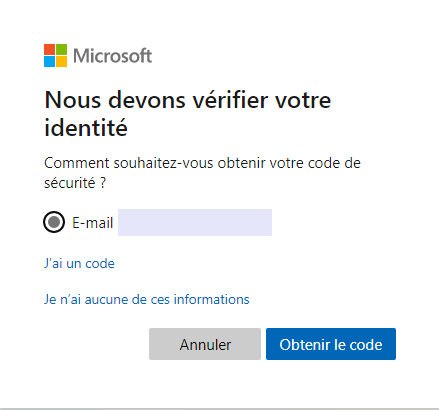Click the word "Obtenir" on the blue button

coord(303,345)
